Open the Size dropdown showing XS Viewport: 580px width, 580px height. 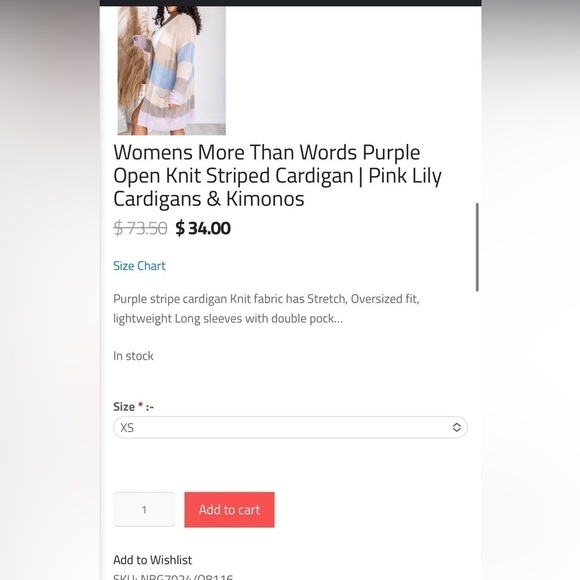coord(290,428)
